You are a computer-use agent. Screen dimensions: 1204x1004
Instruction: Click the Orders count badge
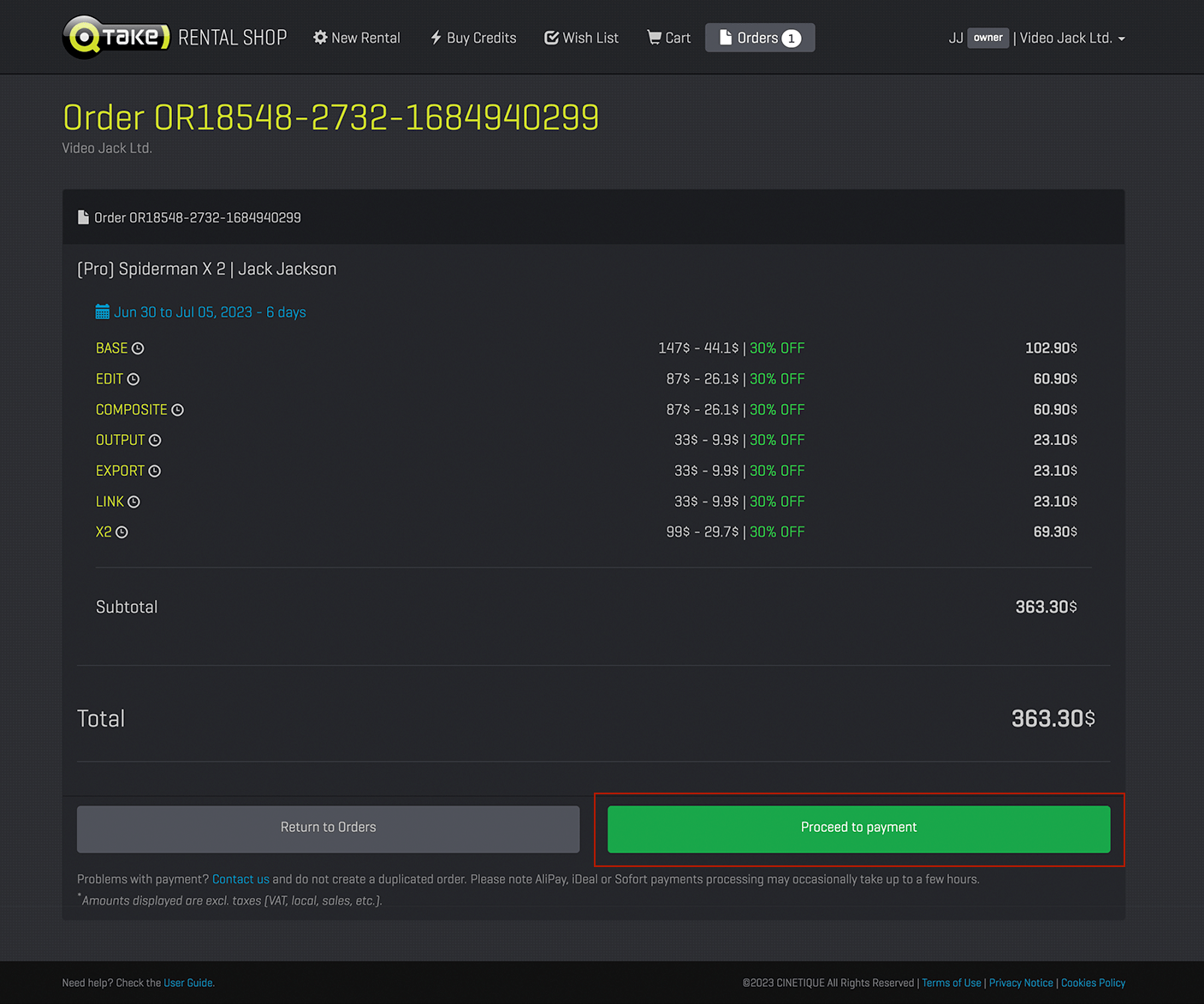tap(792, 39)
